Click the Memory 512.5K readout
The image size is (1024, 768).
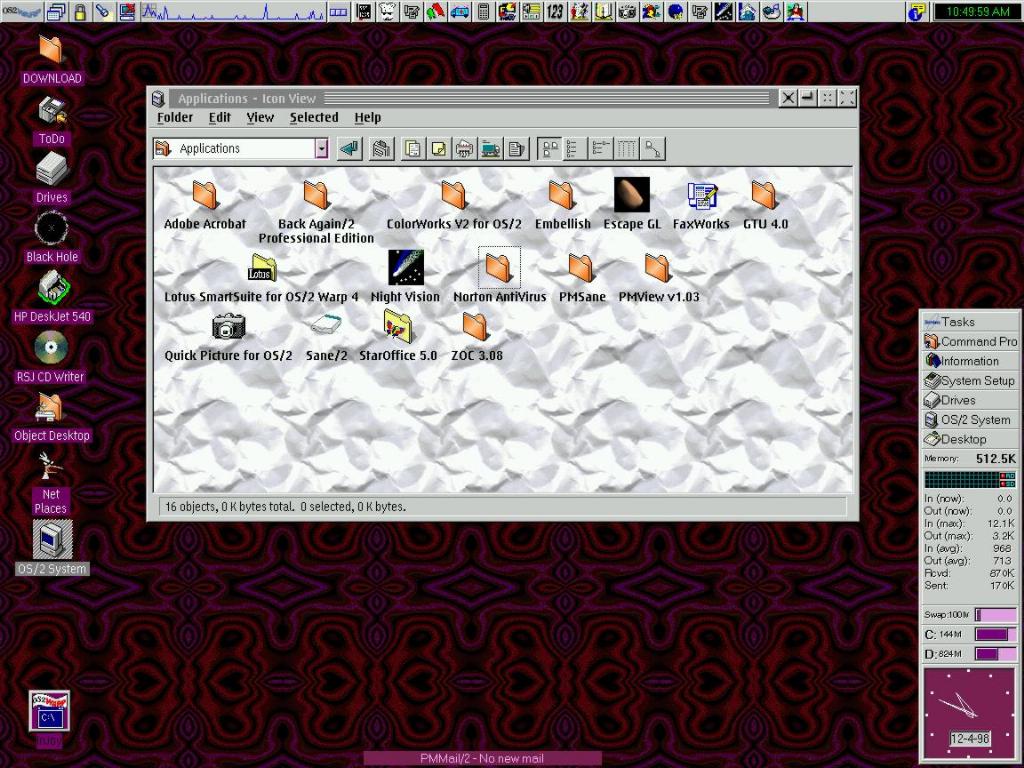[970, 459]
